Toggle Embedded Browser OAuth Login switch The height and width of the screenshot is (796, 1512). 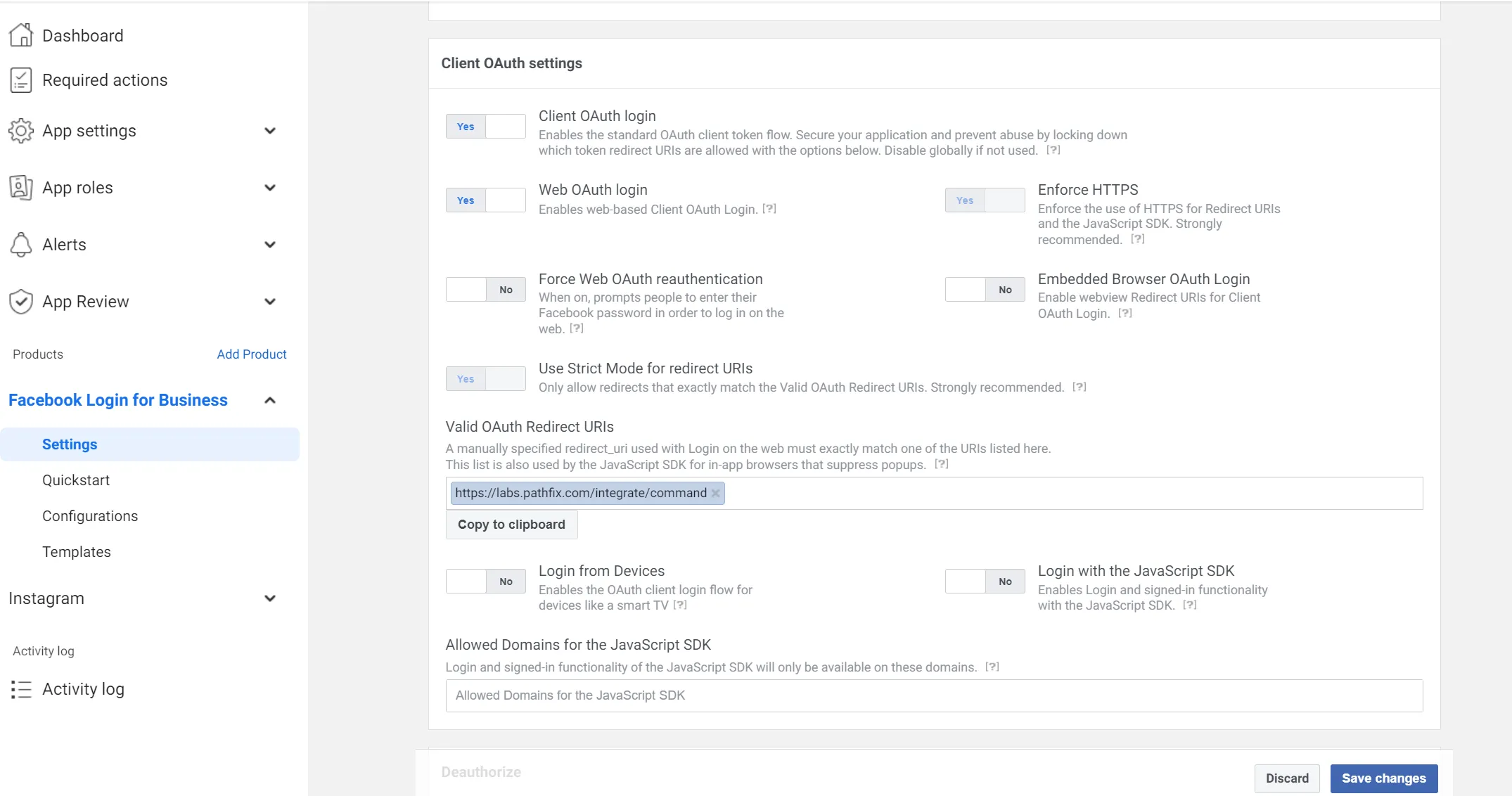click(985, 290)
